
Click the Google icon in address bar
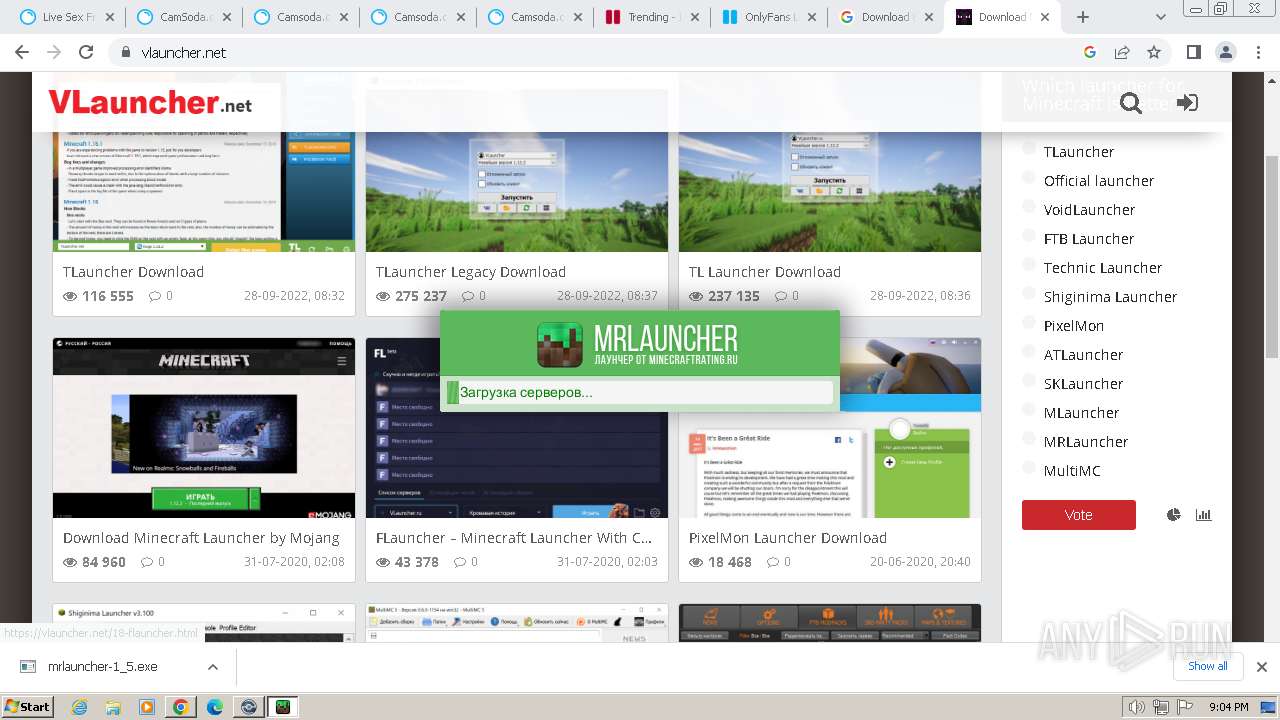click(1090, 52)
